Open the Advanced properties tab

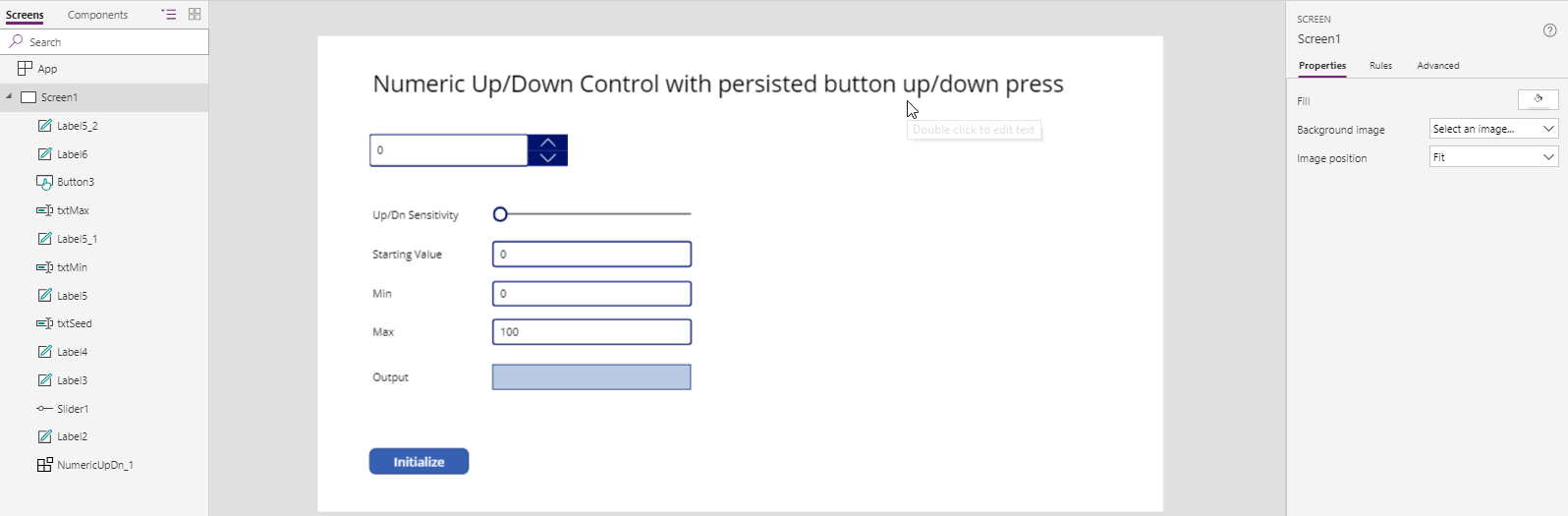point(1437,66)
